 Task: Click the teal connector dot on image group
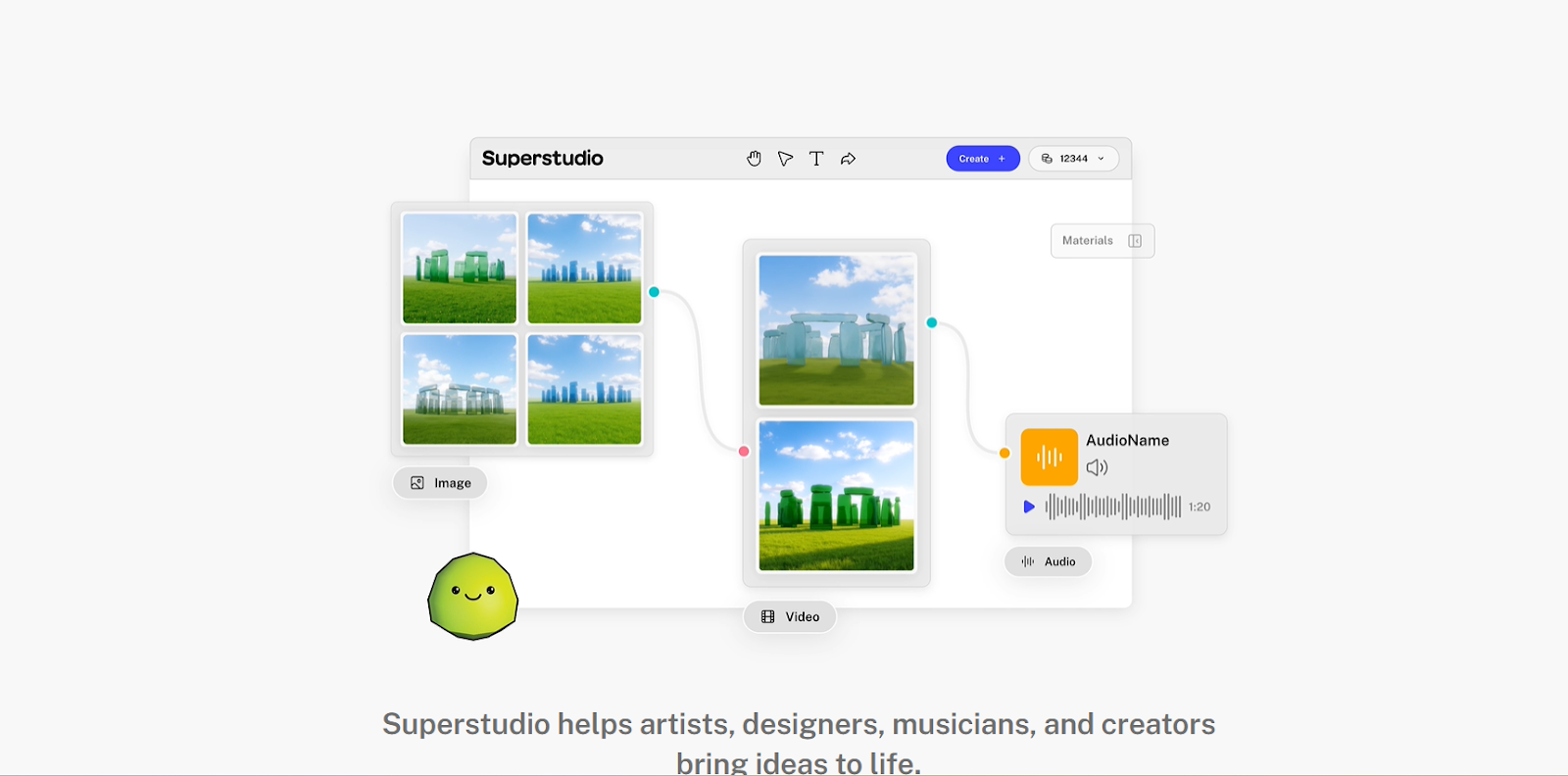tap(655, 292)
